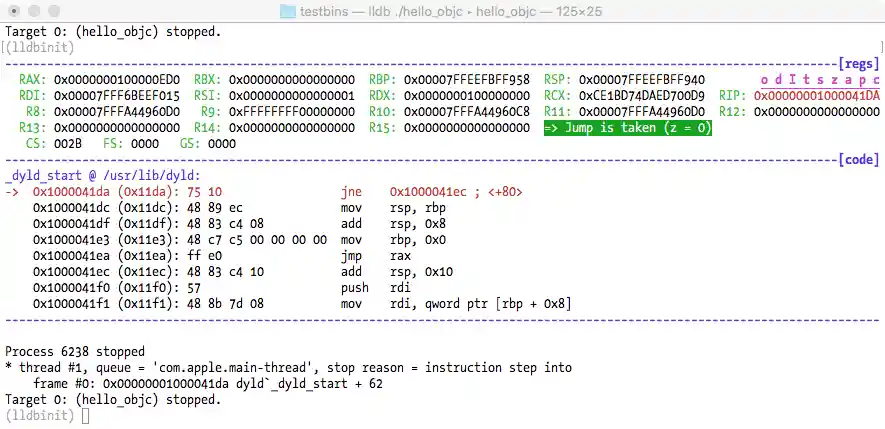
Task: Click the current instruction arrow '->'
Action: pyautogui.click(x=12, y=192)
